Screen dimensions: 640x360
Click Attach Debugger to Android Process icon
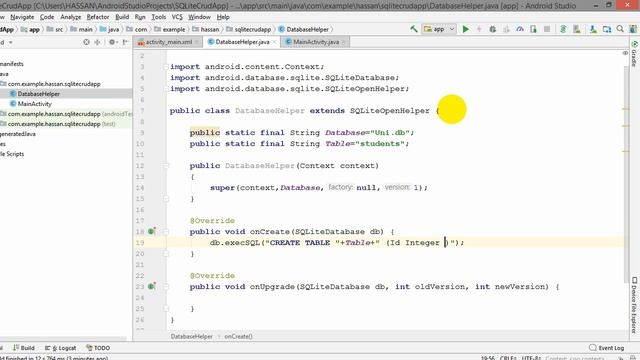(533, 29)
